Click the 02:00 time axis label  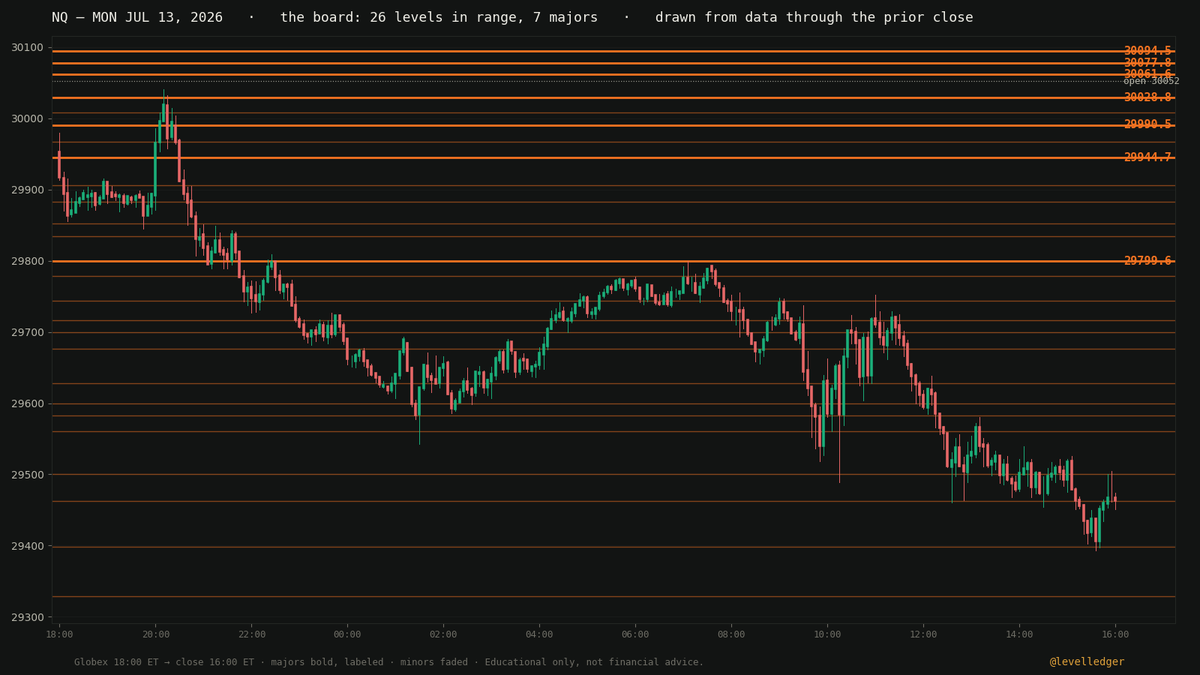(443, 634)
